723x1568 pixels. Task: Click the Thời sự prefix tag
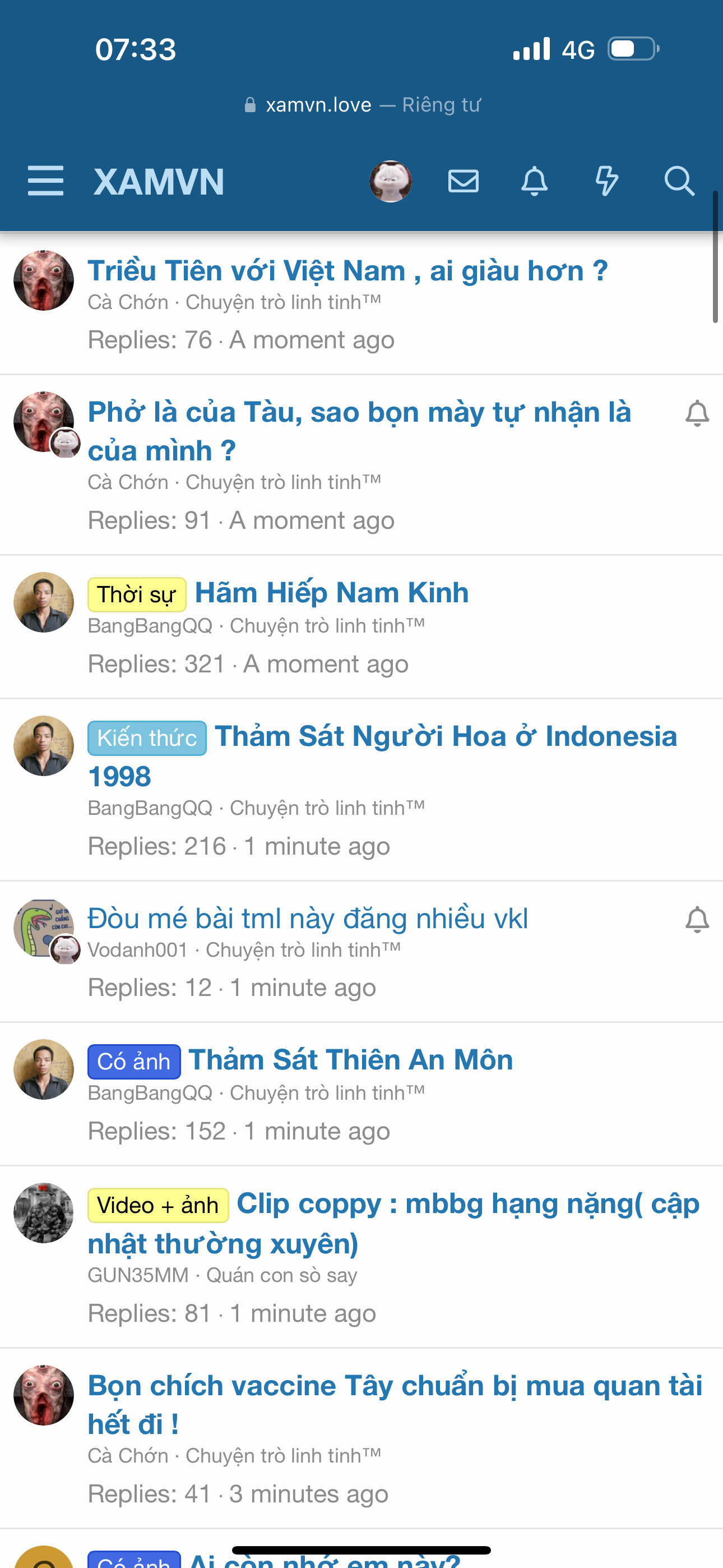137,594
